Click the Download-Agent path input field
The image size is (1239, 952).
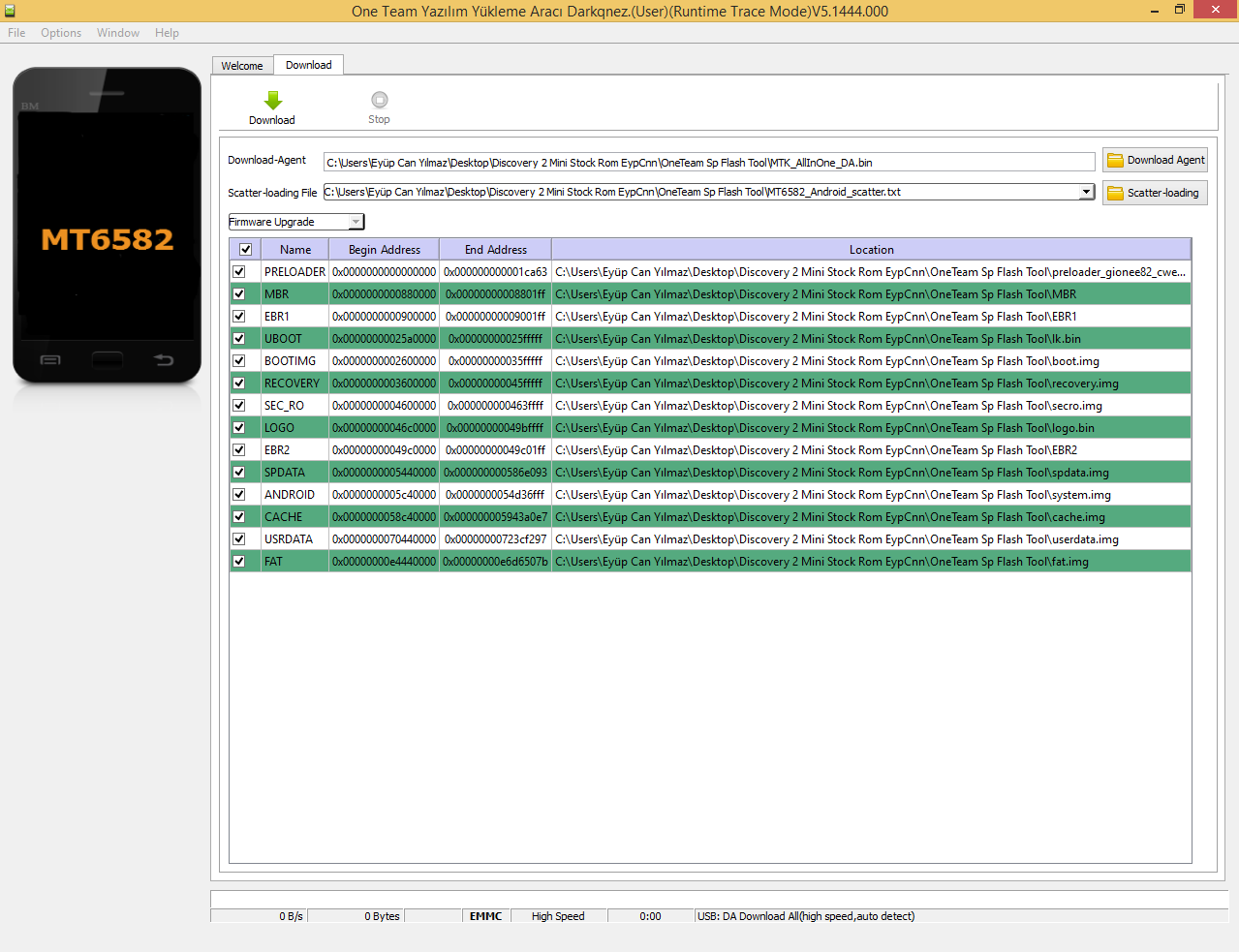(708, 163)
